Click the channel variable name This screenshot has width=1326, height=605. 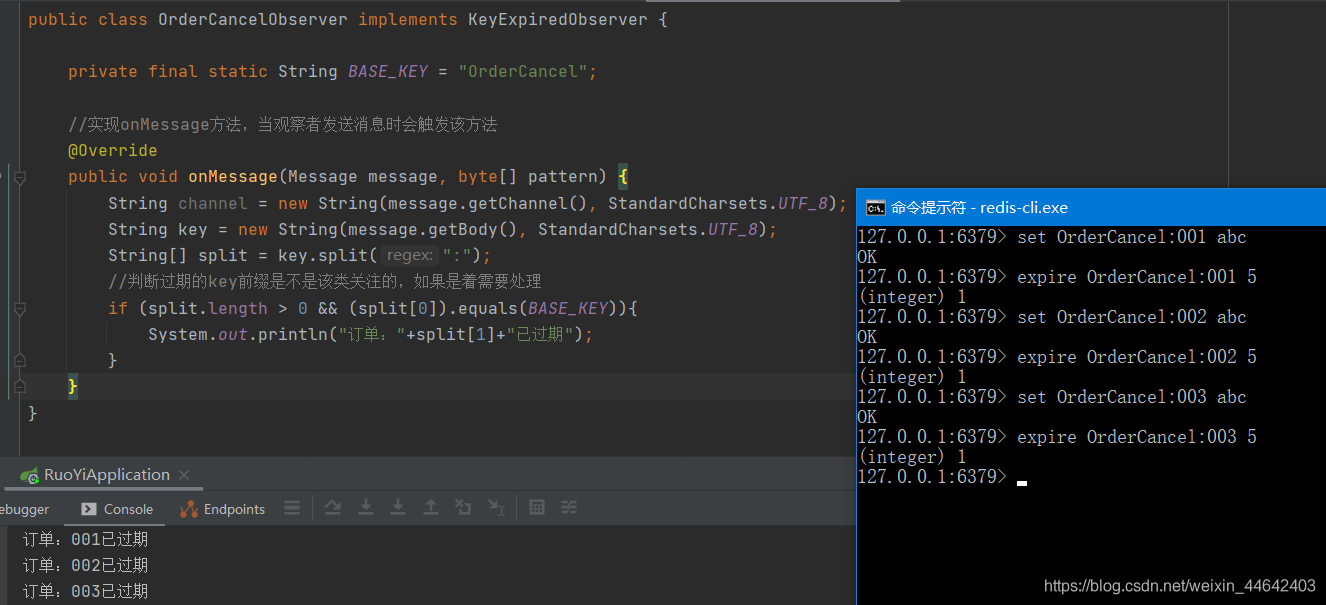(x=213, y=204)
